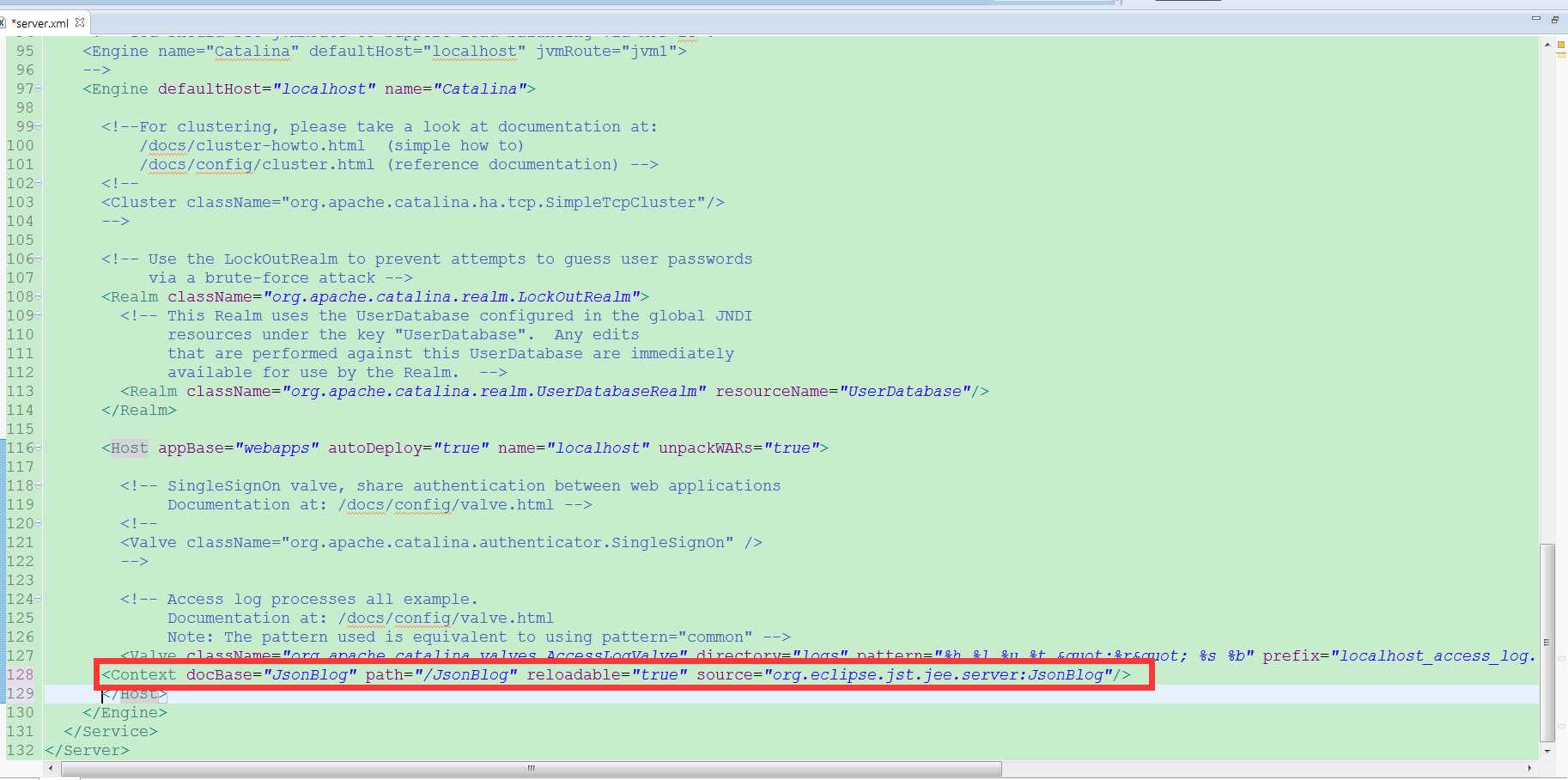Click the horizontal scrollbar right arrow
The image size is (1568, 780).
click(1529, 768)
